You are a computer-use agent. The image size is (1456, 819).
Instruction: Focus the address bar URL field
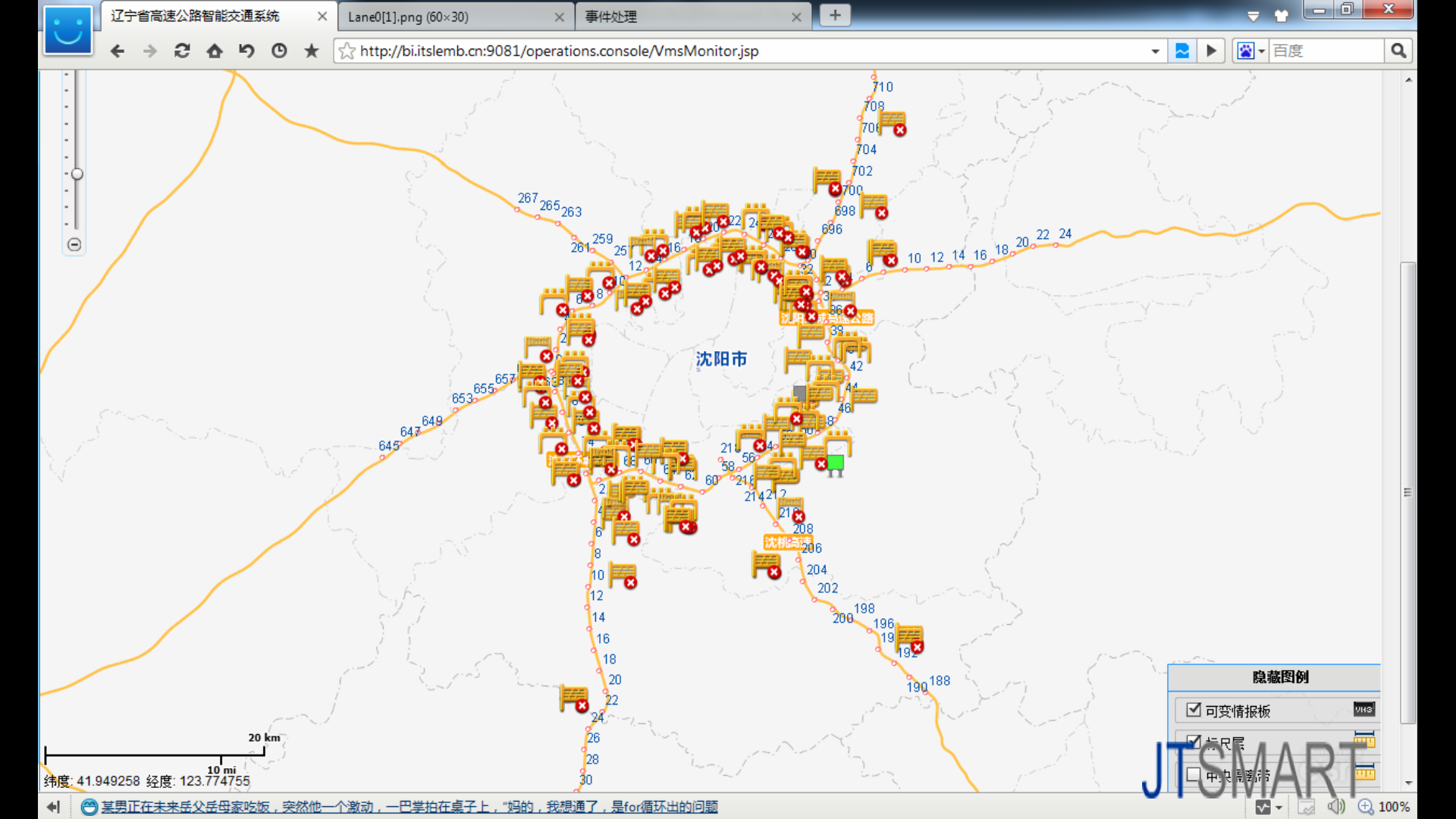[x=751, y=51]
